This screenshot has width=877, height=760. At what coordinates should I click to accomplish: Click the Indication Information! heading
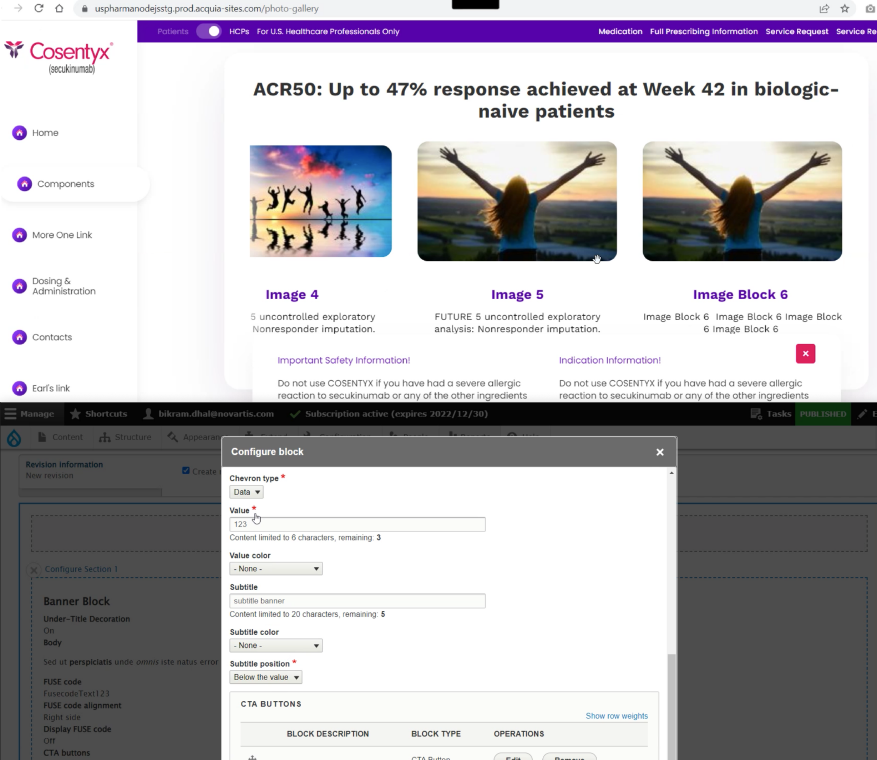610,361
